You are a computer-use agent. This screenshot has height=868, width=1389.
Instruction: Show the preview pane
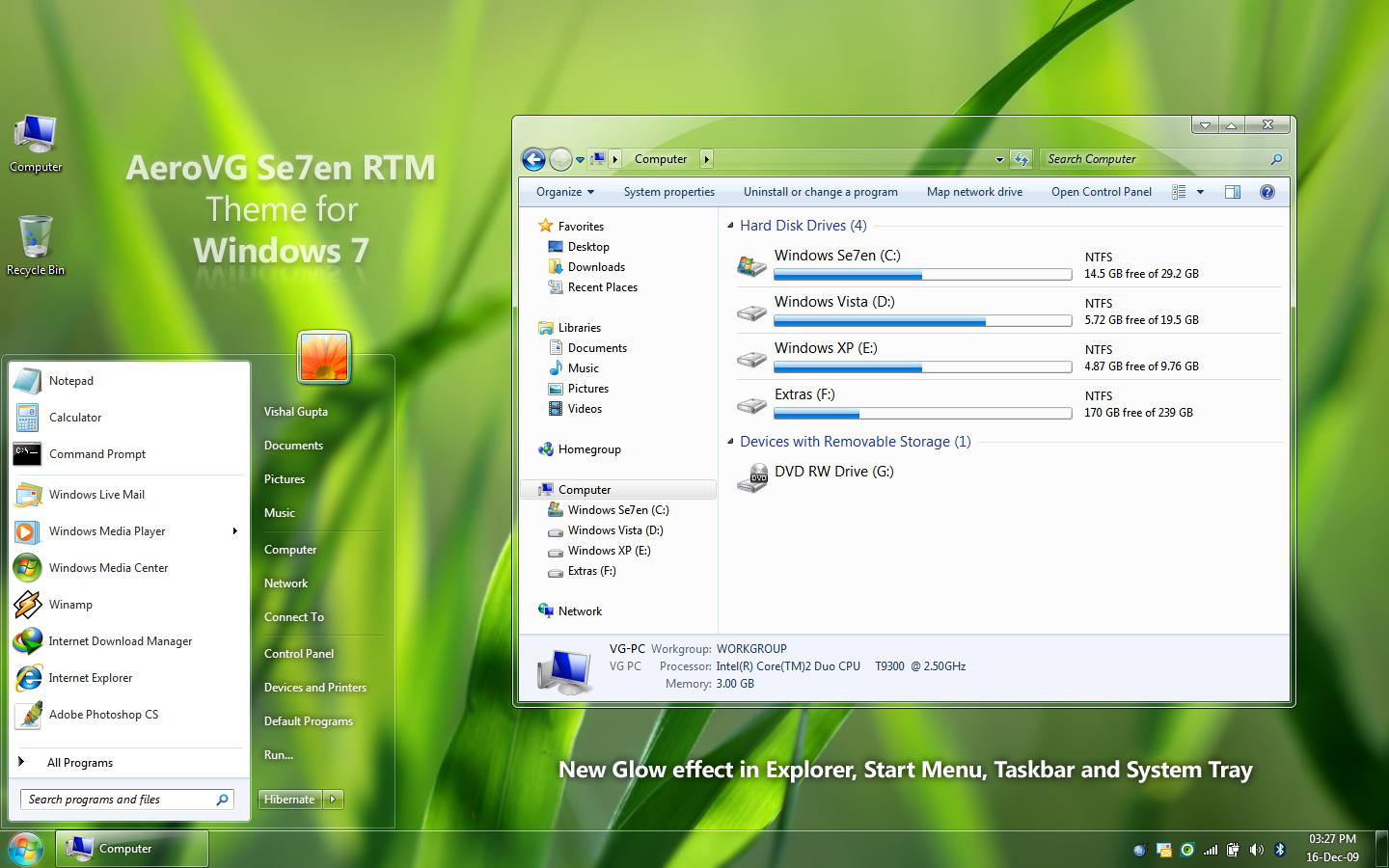click(1233, 192)
